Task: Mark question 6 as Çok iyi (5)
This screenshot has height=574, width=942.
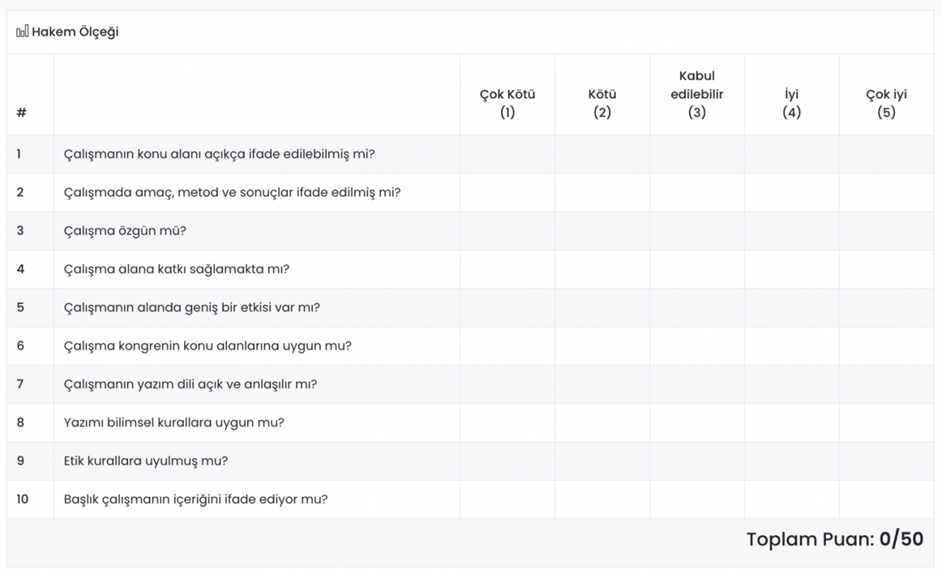Action: pyautogui.click(x=886, y=346)
